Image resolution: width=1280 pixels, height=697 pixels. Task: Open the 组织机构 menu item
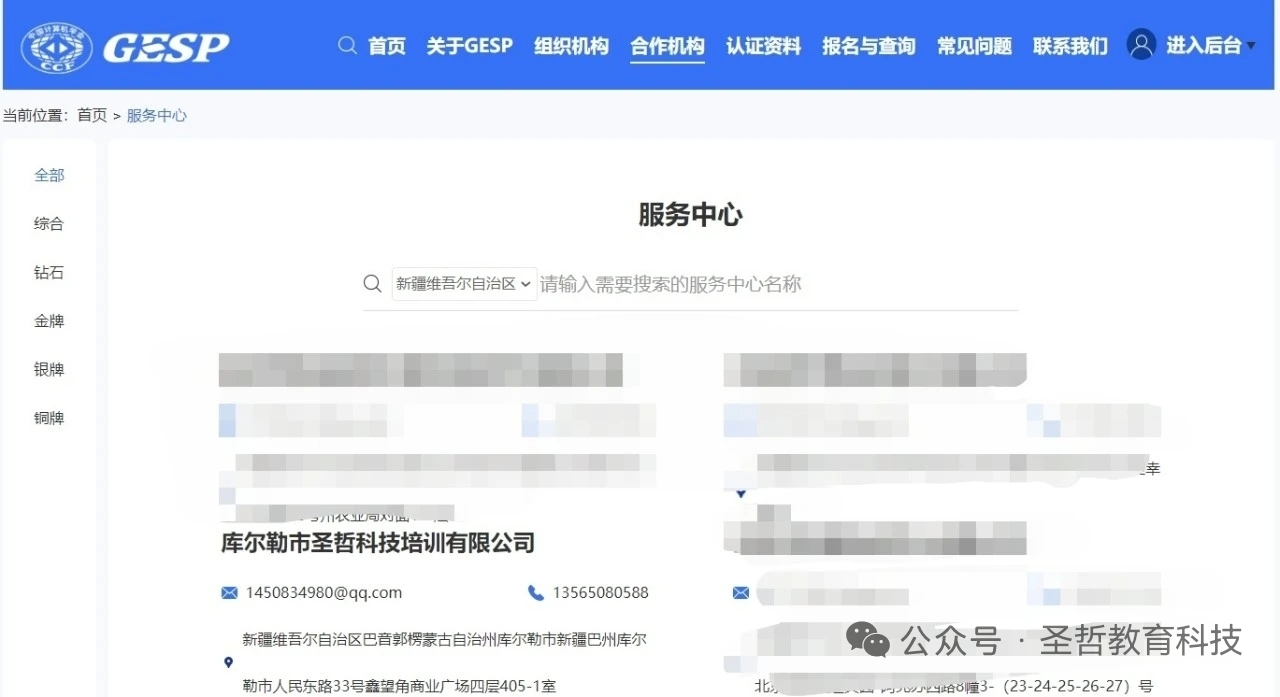click(x=571, y=46)
